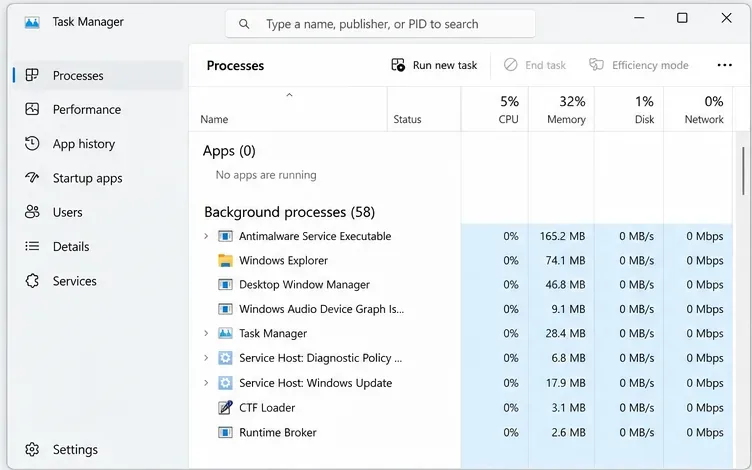This screenshot has width=752, height=470.
Task: Click the Efficiency mode button label
Action: [650, 65]
